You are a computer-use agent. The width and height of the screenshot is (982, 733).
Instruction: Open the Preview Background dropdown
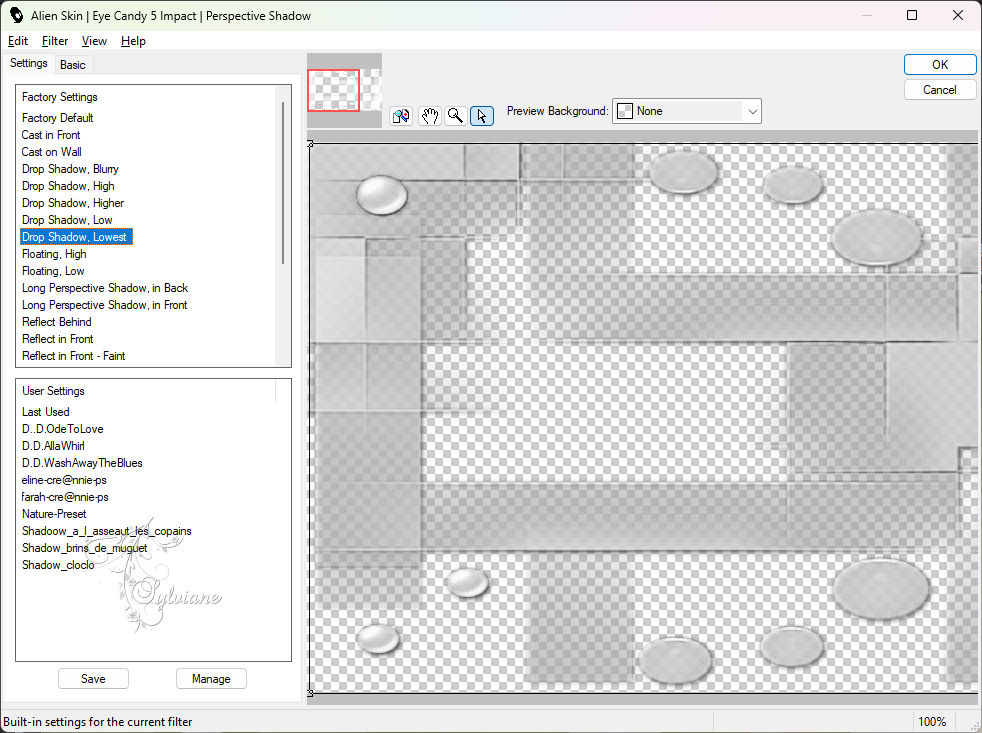[686, 111]
